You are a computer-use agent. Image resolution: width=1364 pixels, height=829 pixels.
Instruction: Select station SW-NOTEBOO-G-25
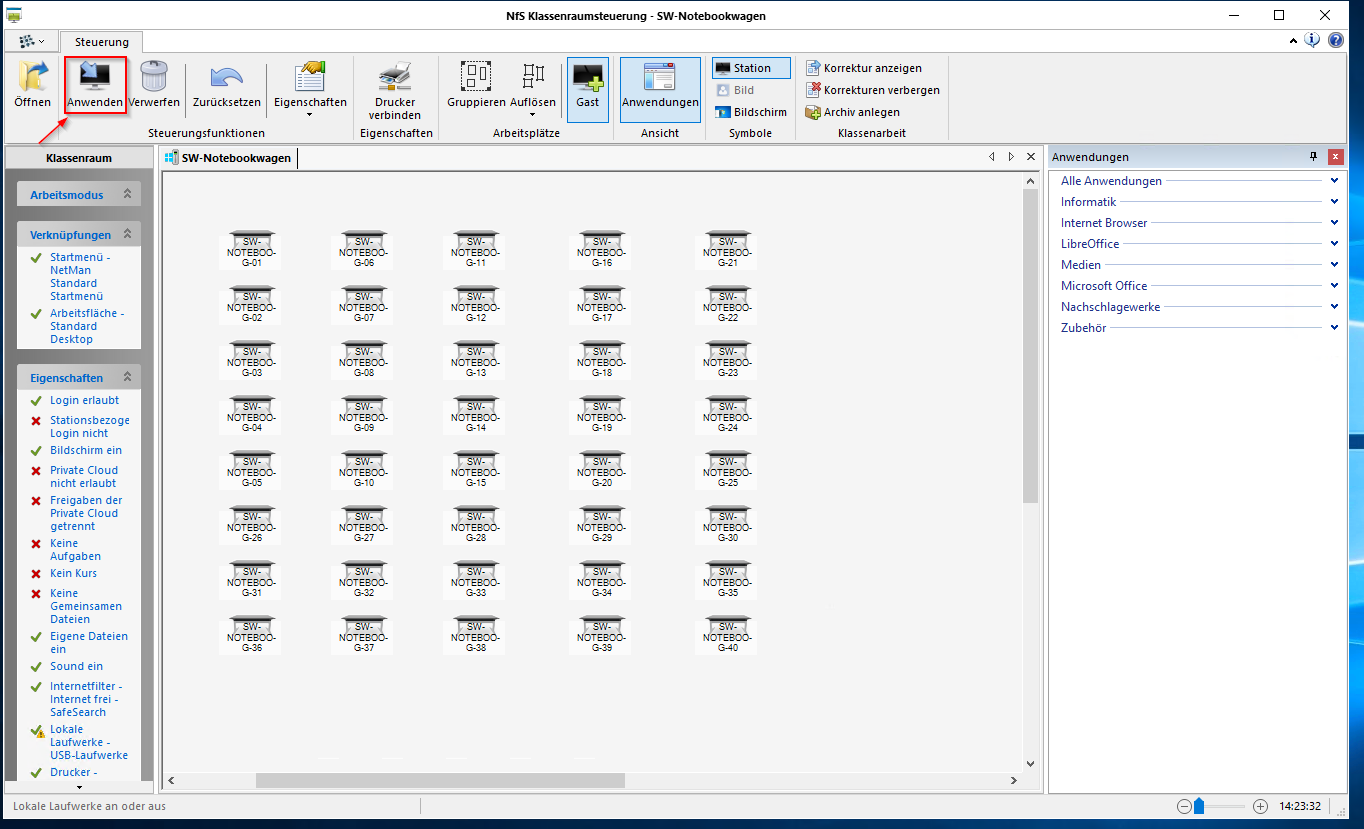[727, 469]
